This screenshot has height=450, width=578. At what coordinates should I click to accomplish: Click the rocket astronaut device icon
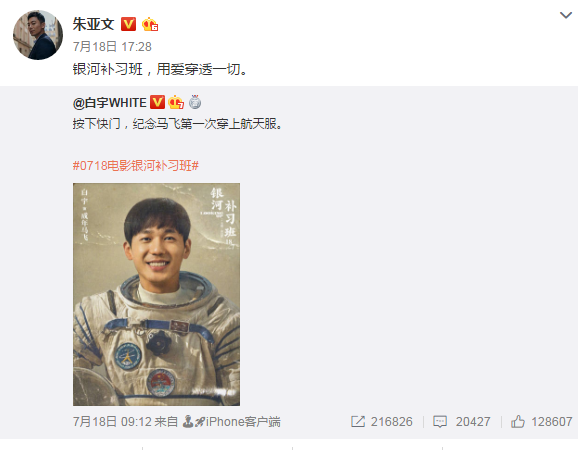[x=194, y=422]
